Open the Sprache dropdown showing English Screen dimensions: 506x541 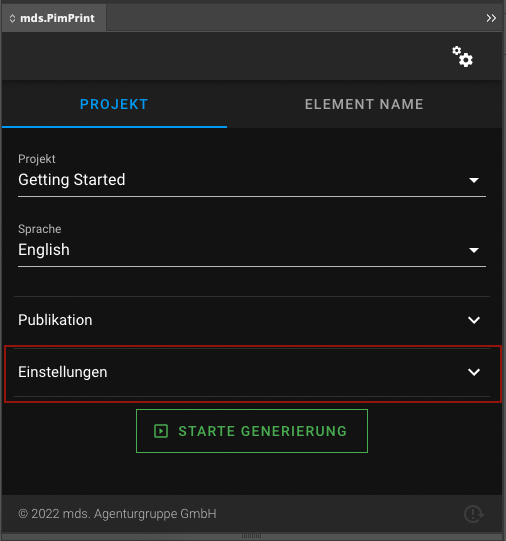pyautogui.click(x=252, y=250)
